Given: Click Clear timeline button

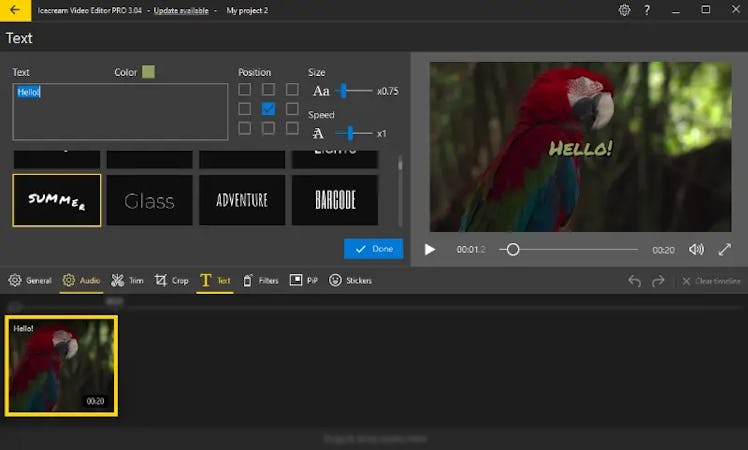Looking at the screenshot, I should click(x=711, y=281).
